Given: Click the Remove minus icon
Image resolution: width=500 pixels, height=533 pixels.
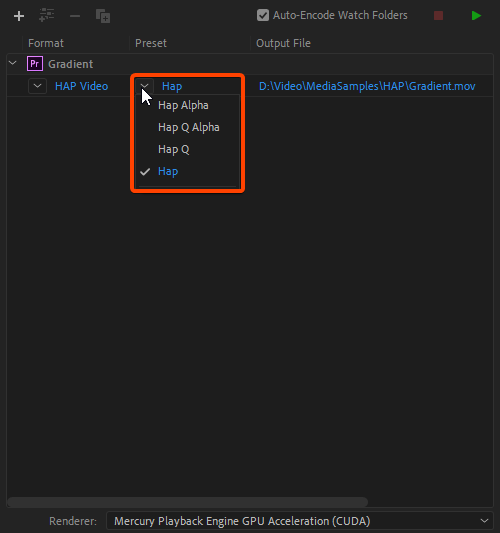Looking at the screenshot, I should tap(75, 16).
